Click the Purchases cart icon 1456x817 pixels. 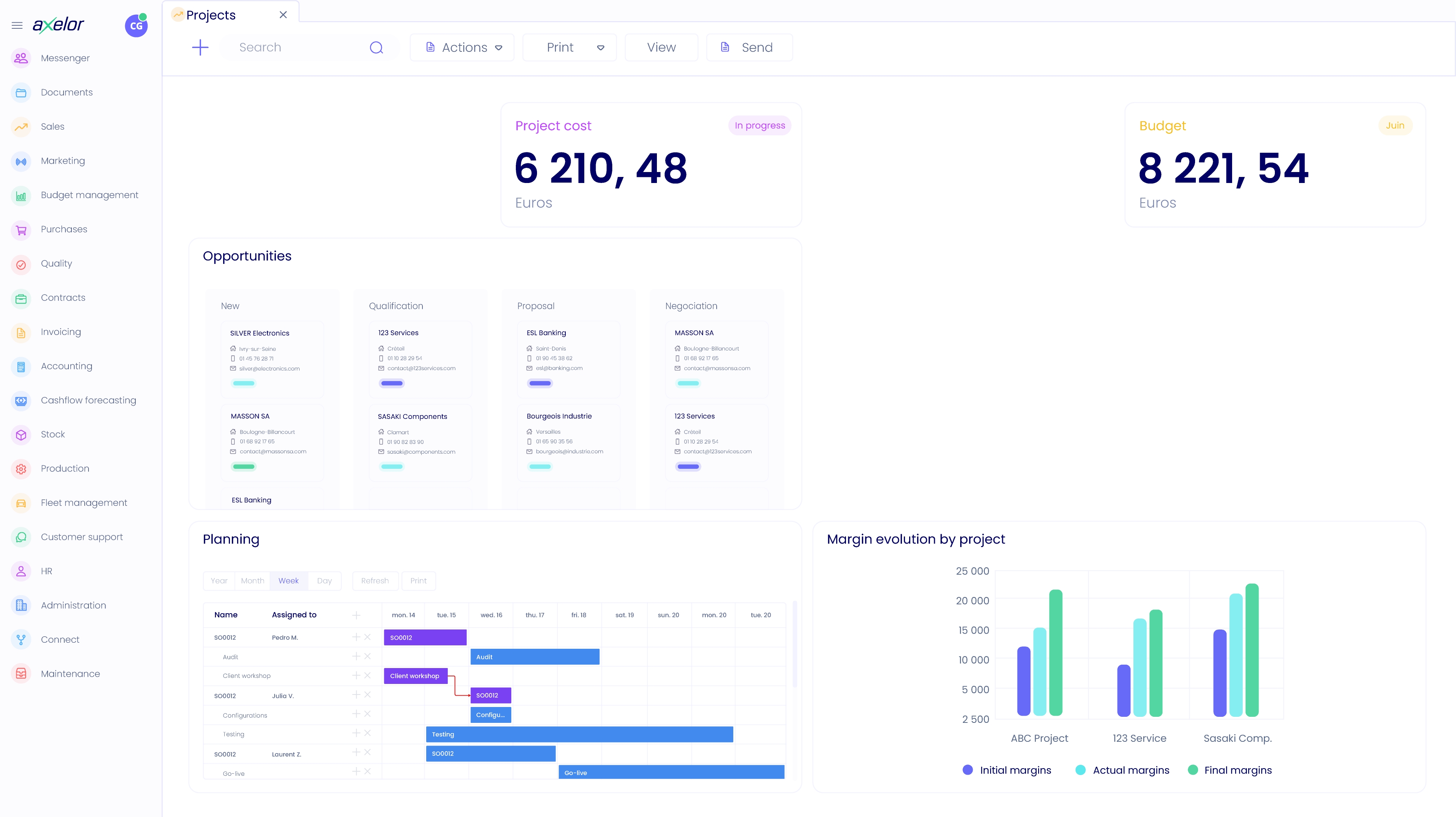click(21, 230)
